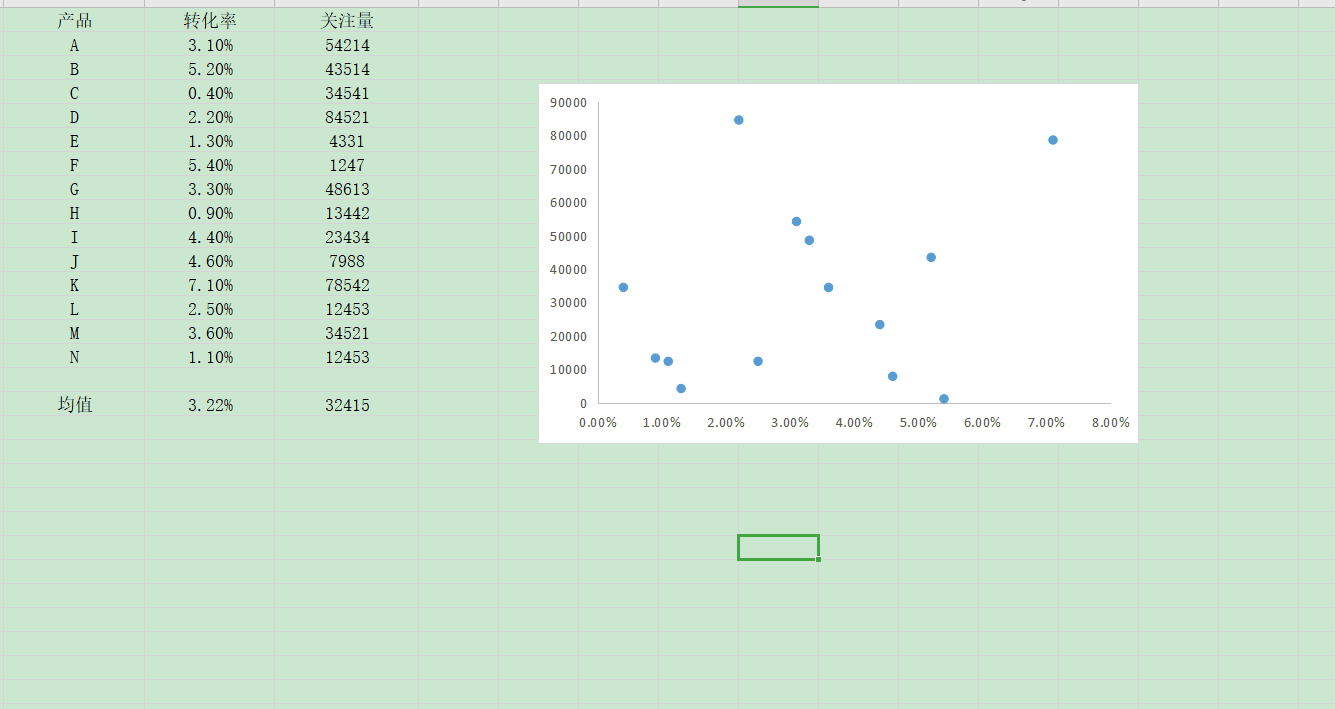Viewport: 1336px width, 709px height.
Task: Select the highest scatter point near 84521
Action: point(738,120)
